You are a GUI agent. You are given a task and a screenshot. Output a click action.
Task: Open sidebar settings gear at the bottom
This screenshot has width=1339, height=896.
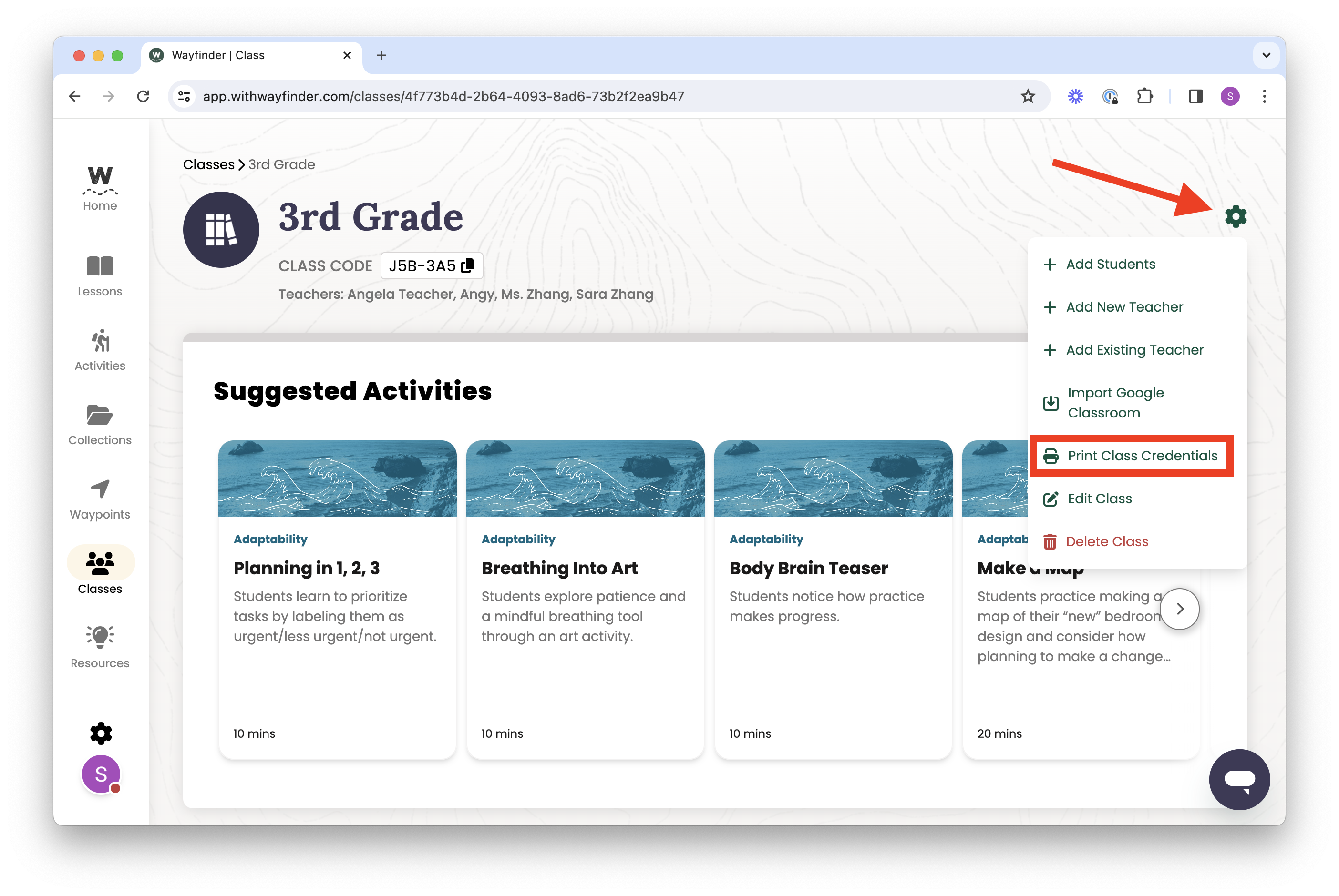point(101,733)
